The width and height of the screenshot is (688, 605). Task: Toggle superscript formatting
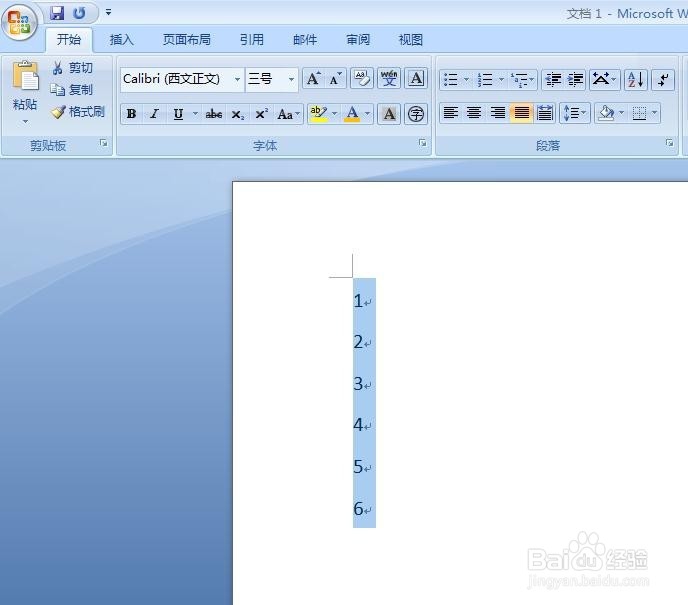coord(262,114)
